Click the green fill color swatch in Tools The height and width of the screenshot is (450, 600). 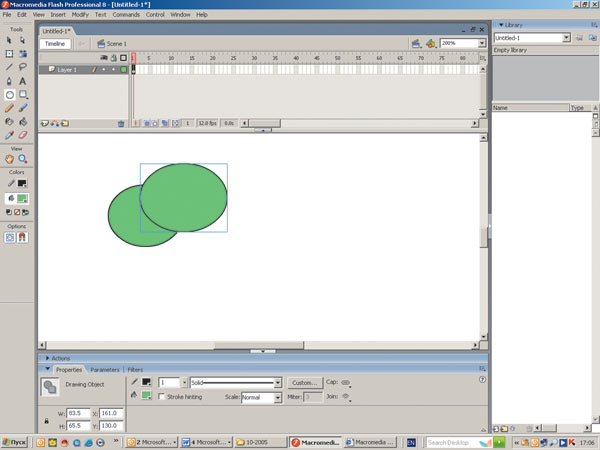click(22, 198)
